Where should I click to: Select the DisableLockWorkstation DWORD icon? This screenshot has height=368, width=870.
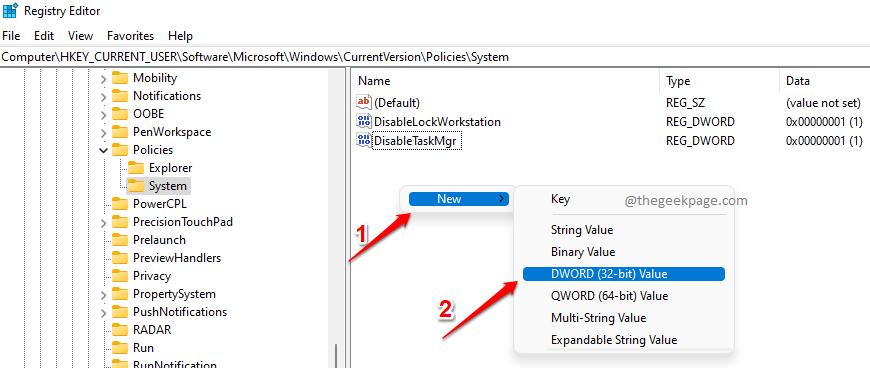[364, 122]
